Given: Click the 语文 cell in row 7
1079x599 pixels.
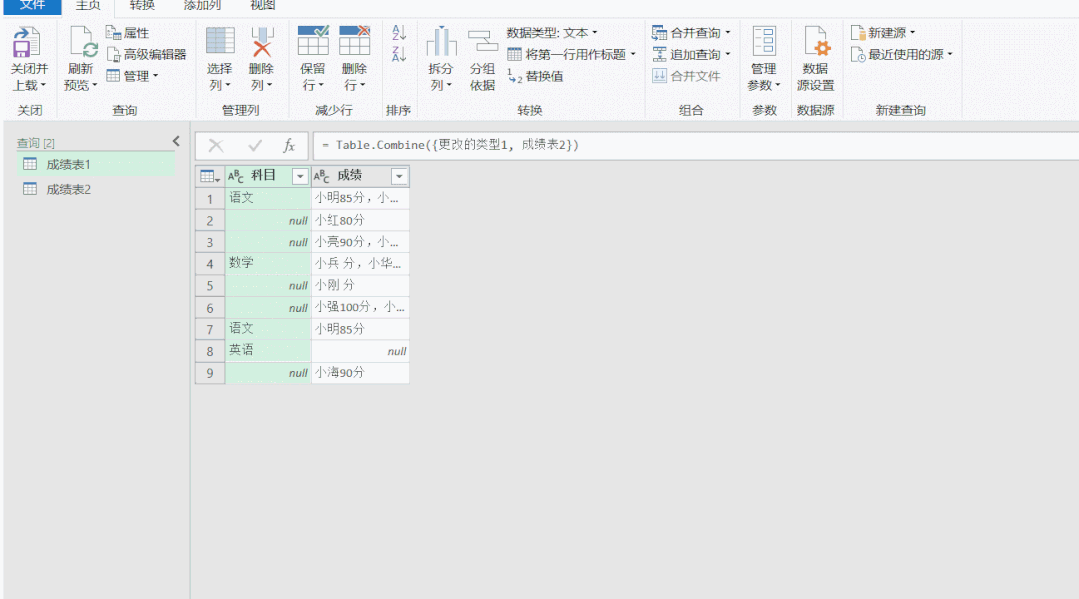Looking at the screenshot, I should (x=268, y=328).
